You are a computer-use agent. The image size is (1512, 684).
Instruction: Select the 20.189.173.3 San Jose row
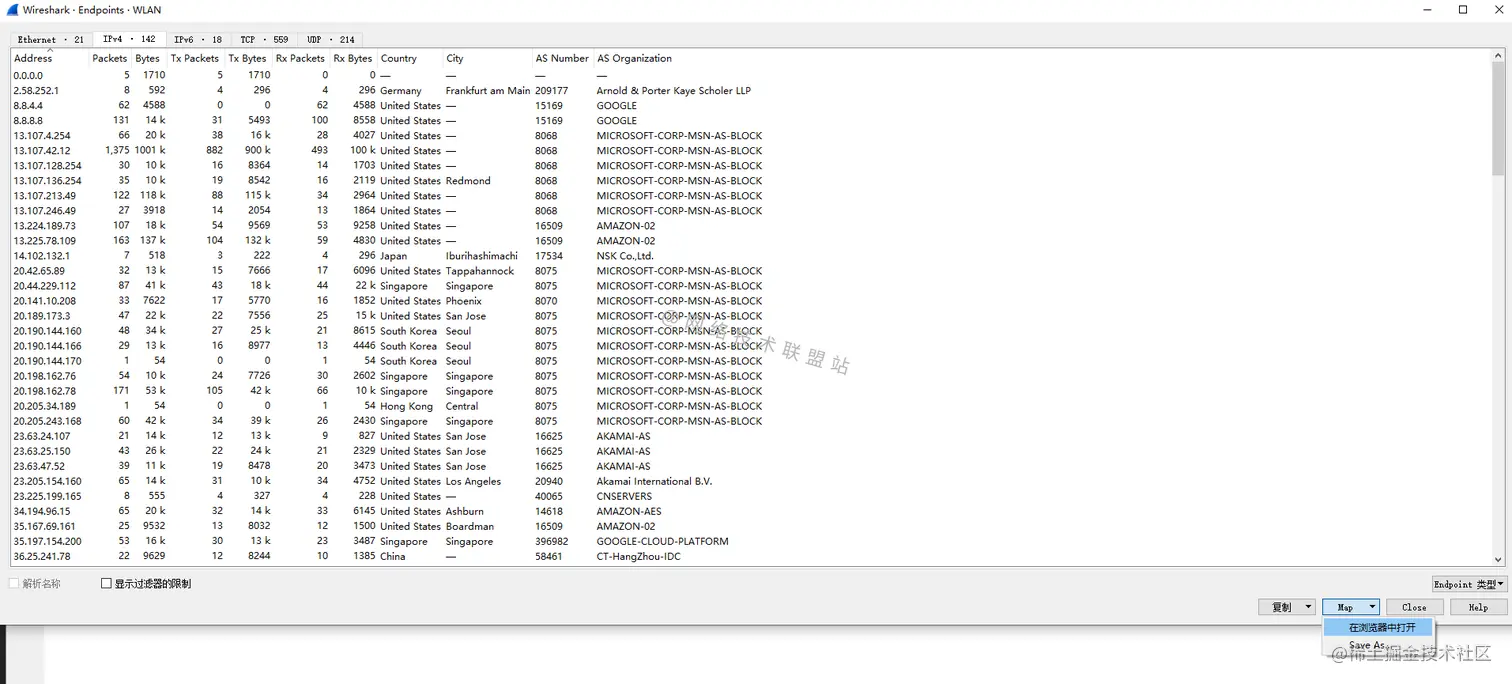[750, 315]
